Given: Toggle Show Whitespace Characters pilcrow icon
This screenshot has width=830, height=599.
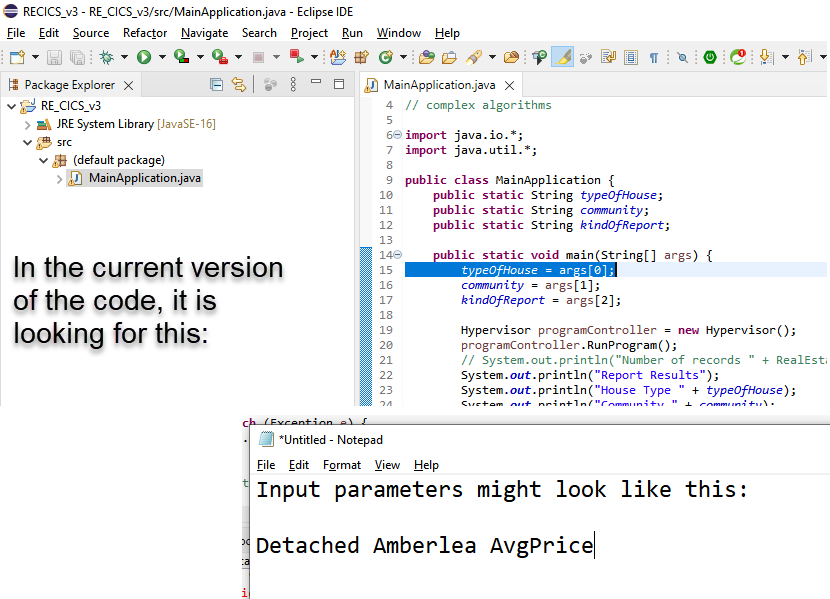Looking at the screenshot, I should [x=654, y=58].
